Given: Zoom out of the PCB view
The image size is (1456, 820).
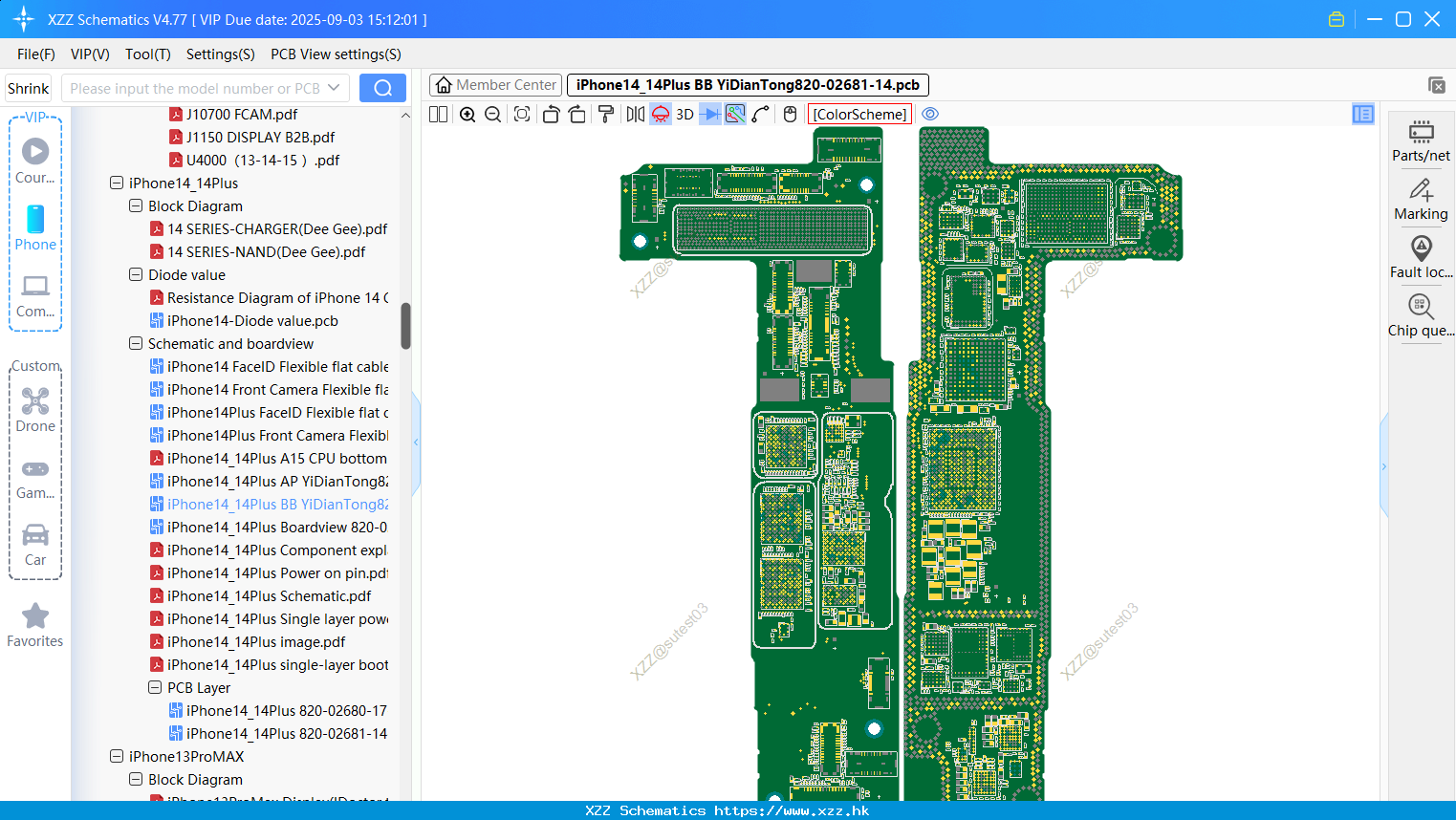Looking at the screenshot, I should [493, 115].
